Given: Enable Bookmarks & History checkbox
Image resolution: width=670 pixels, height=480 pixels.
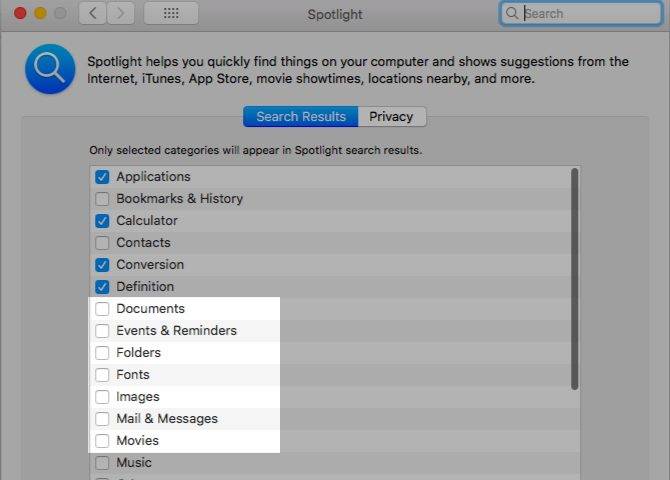Looking at the screenshot, I should click(102, 199).
